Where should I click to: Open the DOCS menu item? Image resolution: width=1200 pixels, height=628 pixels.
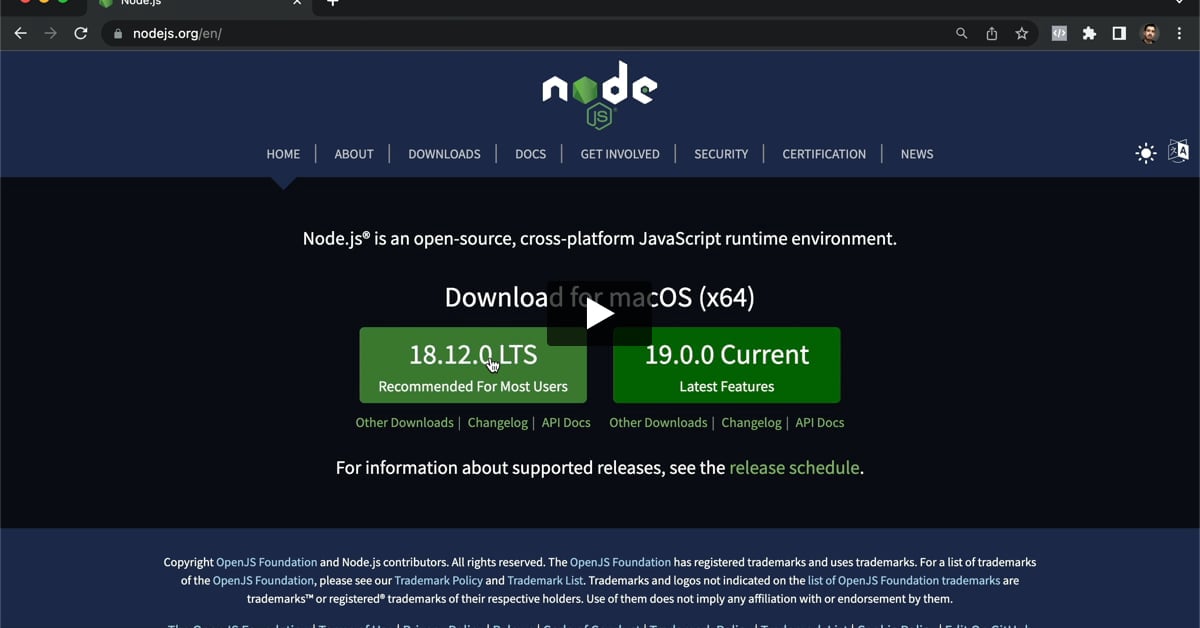tap(530, 154)
